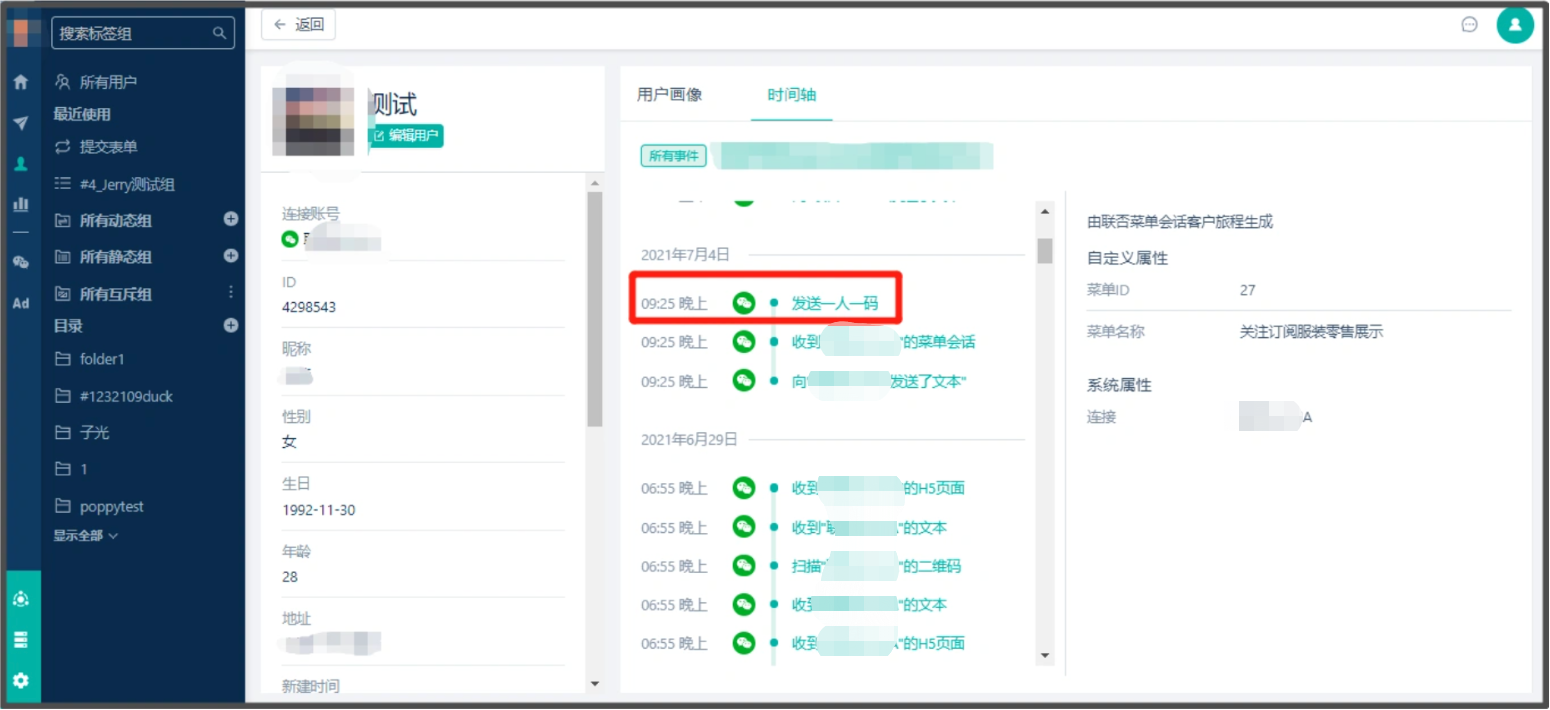The image size is (1550, 710).
Task: Open the paper-plane send icon in rail
Action: (20, 123)
